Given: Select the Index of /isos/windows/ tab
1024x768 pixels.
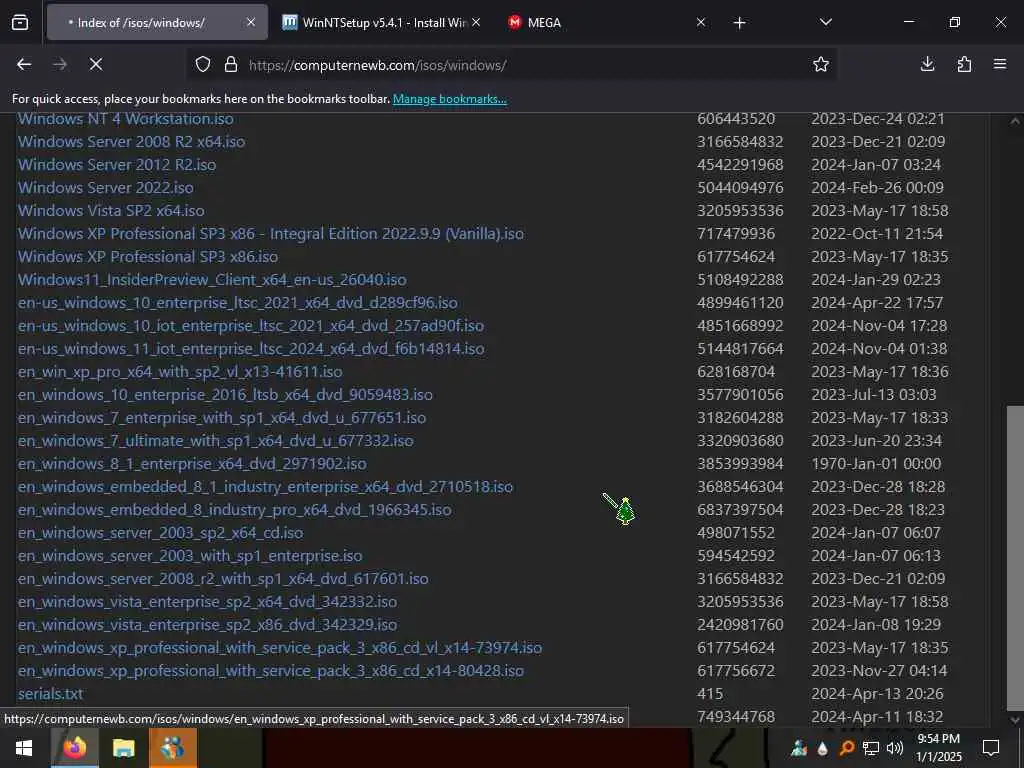Looking at the screenshot, I should (157, 22).
